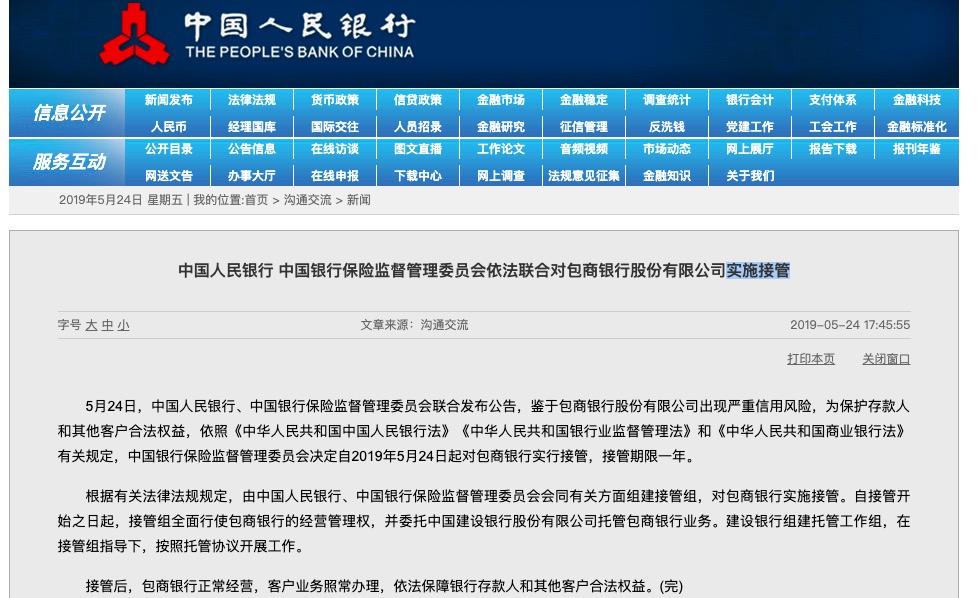Image resolution: width=977 pixels, height=598 pixels.
Task: Open the 金融科技 navigation item
Action: point(917,100)
